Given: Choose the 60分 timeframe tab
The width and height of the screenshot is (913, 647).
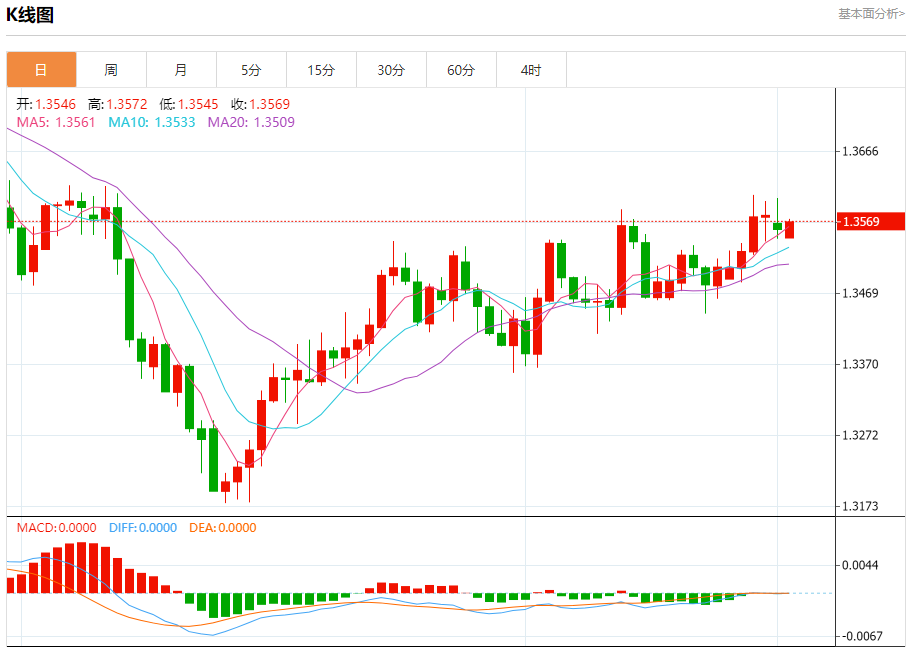Looking at the screenshot, I should coord(461,70).
